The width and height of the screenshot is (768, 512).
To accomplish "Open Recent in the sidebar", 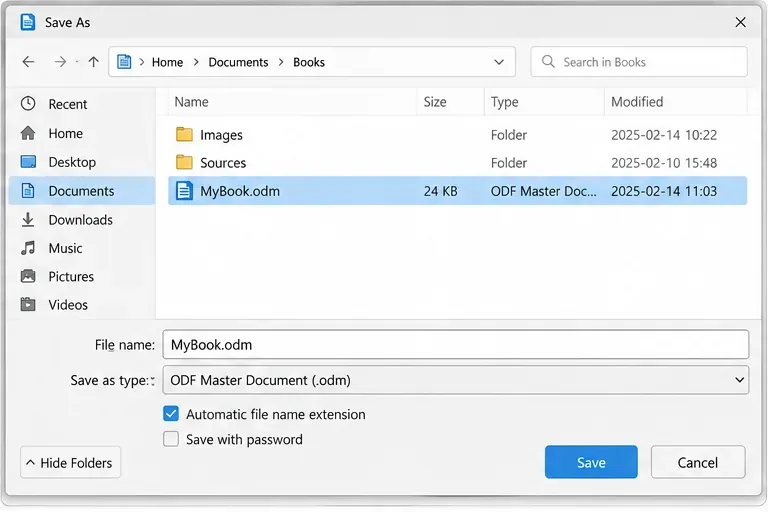I will [x=82, y=104].
